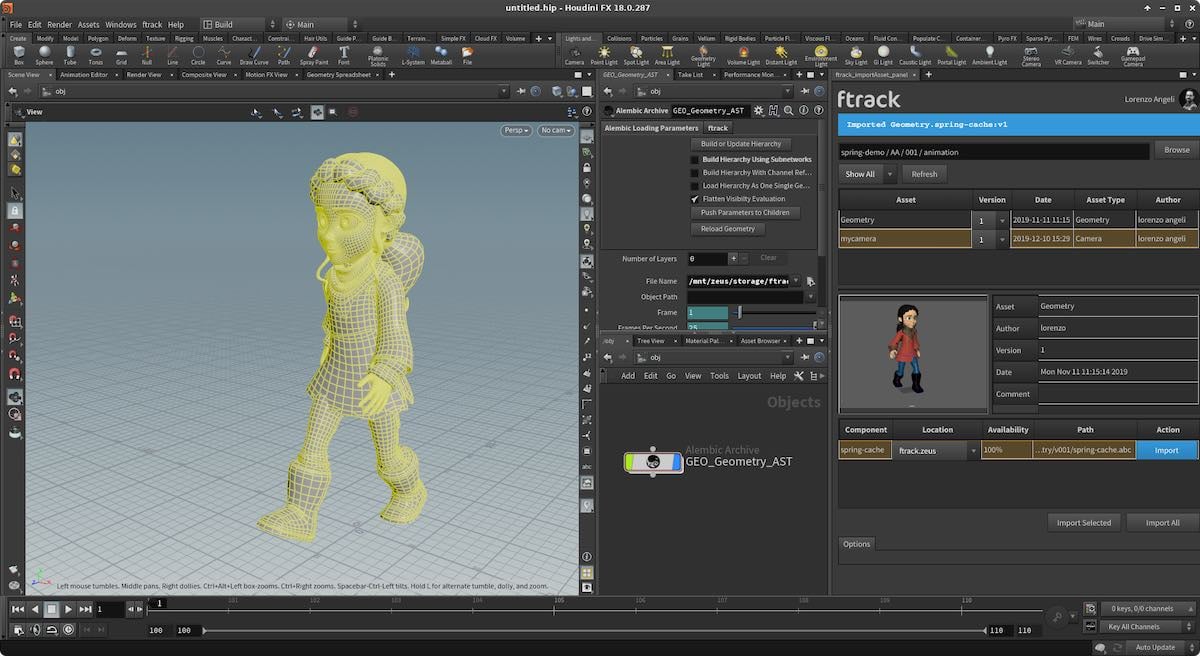Open the Windows menu

[120, 24]
